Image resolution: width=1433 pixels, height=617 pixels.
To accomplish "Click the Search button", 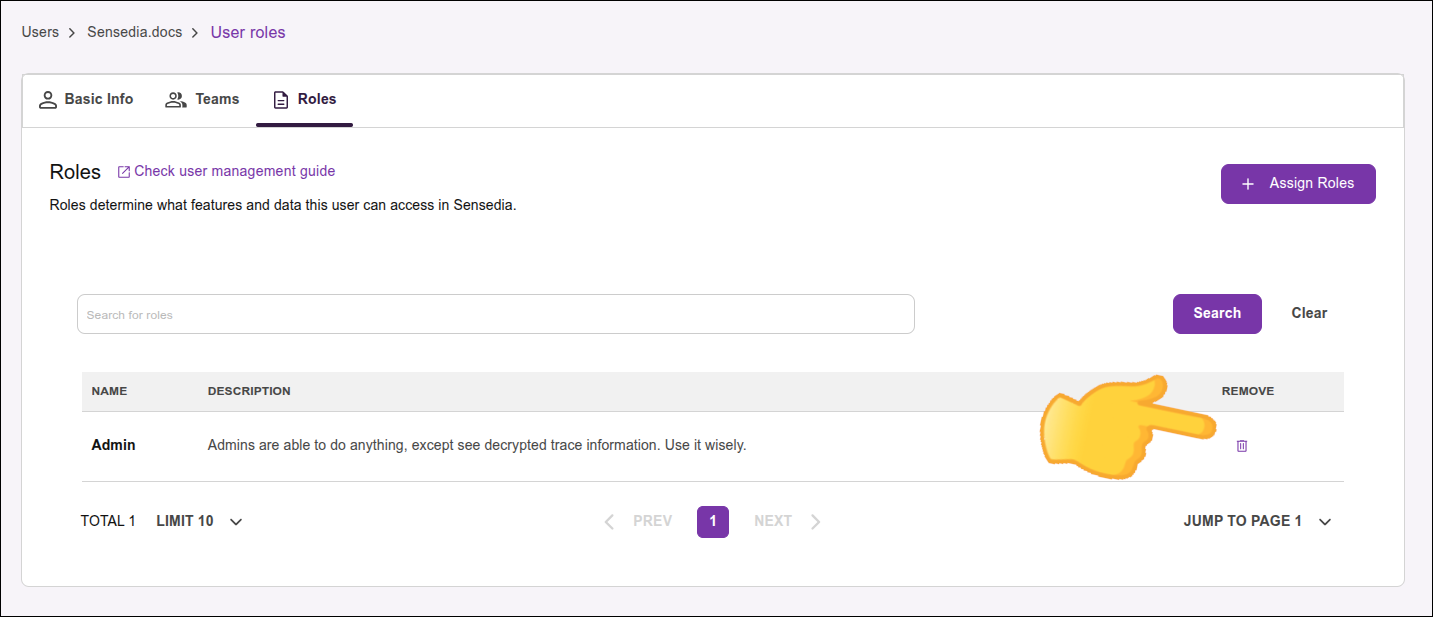I will pyautogui.click(x=1217, y=313).
